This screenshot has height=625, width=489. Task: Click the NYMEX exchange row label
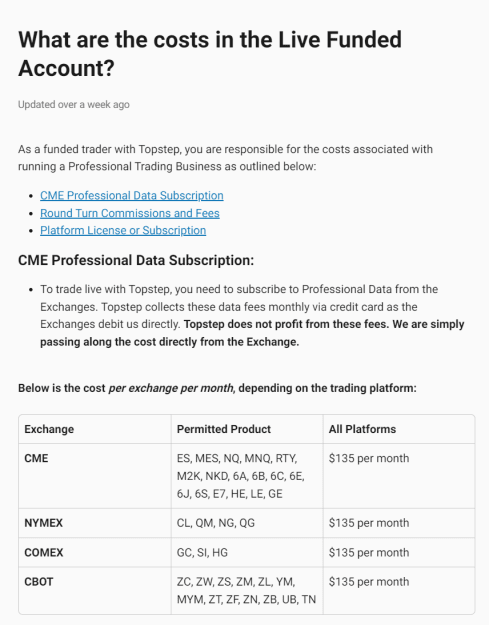43,523
